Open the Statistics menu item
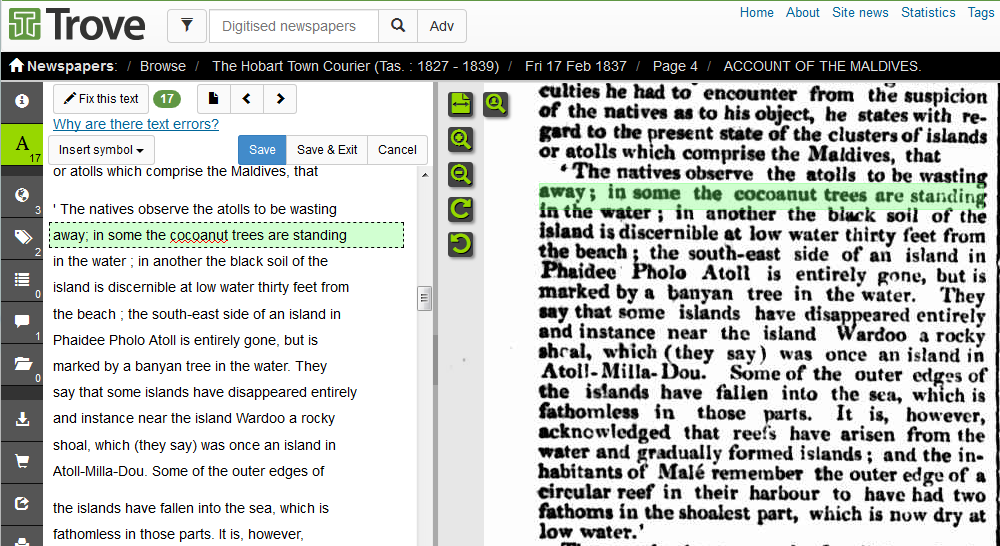Screen dimensions: 1000x546 [928, 12]
